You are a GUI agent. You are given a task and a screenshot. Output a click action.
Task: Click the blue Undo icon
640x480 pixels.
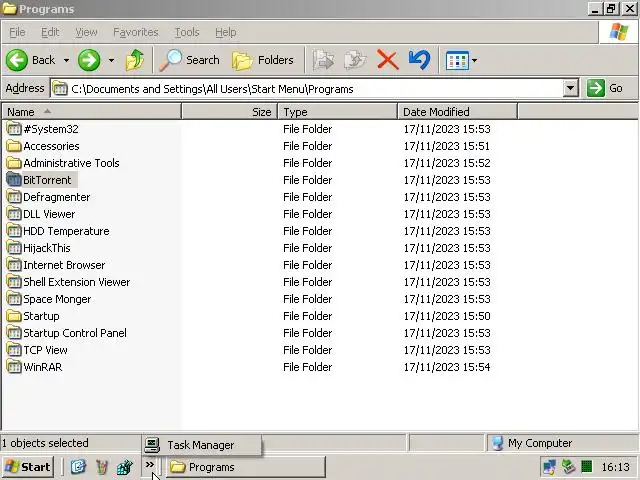[x=419, y=60]
